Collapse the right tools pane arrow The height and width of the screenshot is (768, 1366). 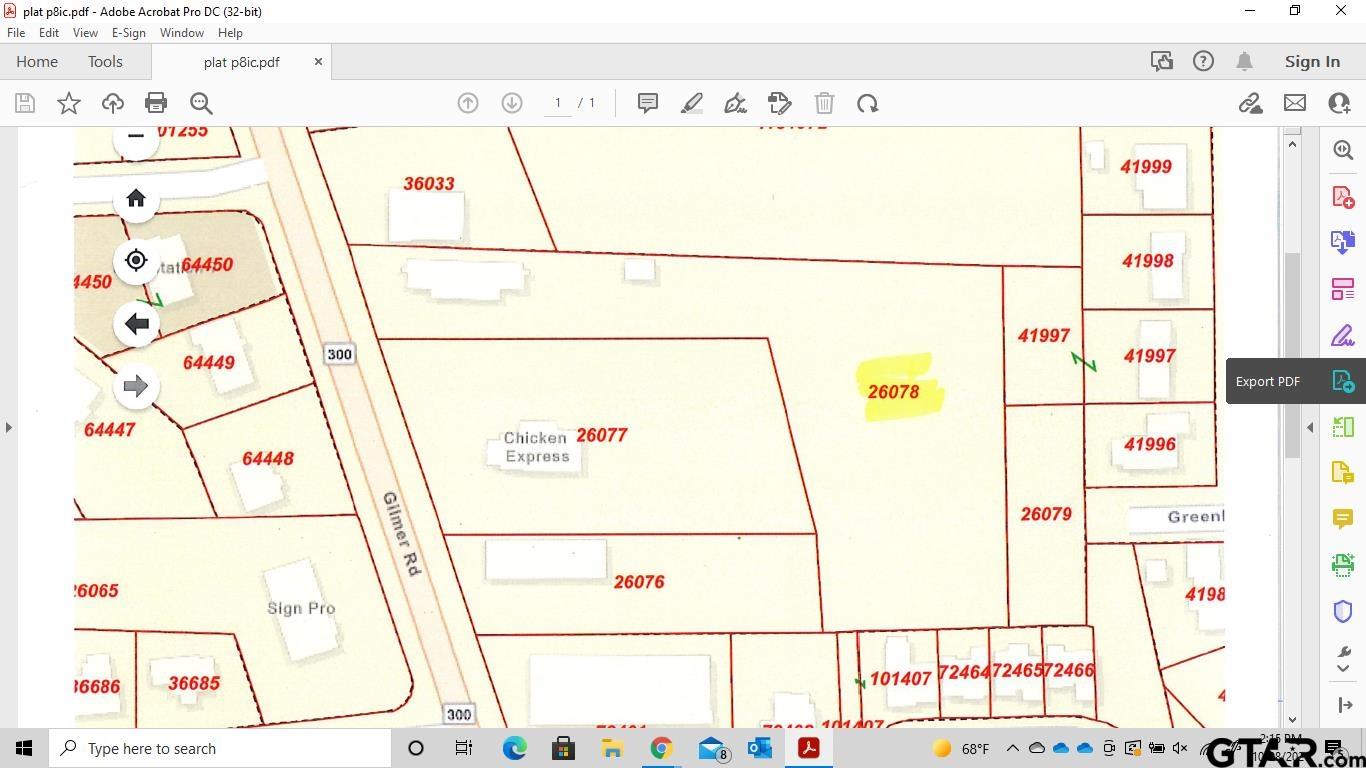point(1310,427)
